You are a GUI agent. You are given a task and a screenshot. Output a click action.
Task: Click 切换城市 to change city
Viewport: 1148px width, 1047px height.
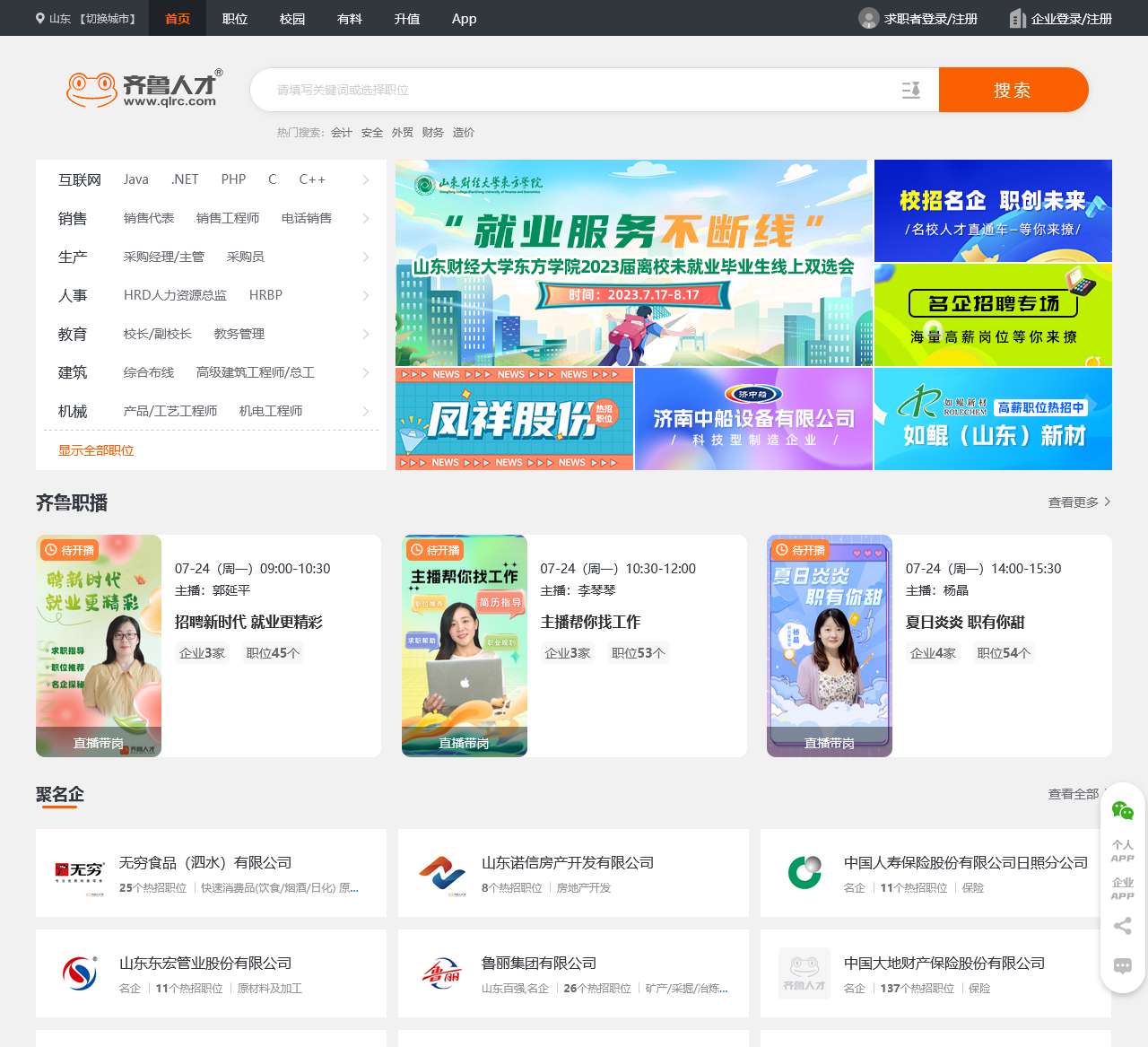[x=108, y=18]
